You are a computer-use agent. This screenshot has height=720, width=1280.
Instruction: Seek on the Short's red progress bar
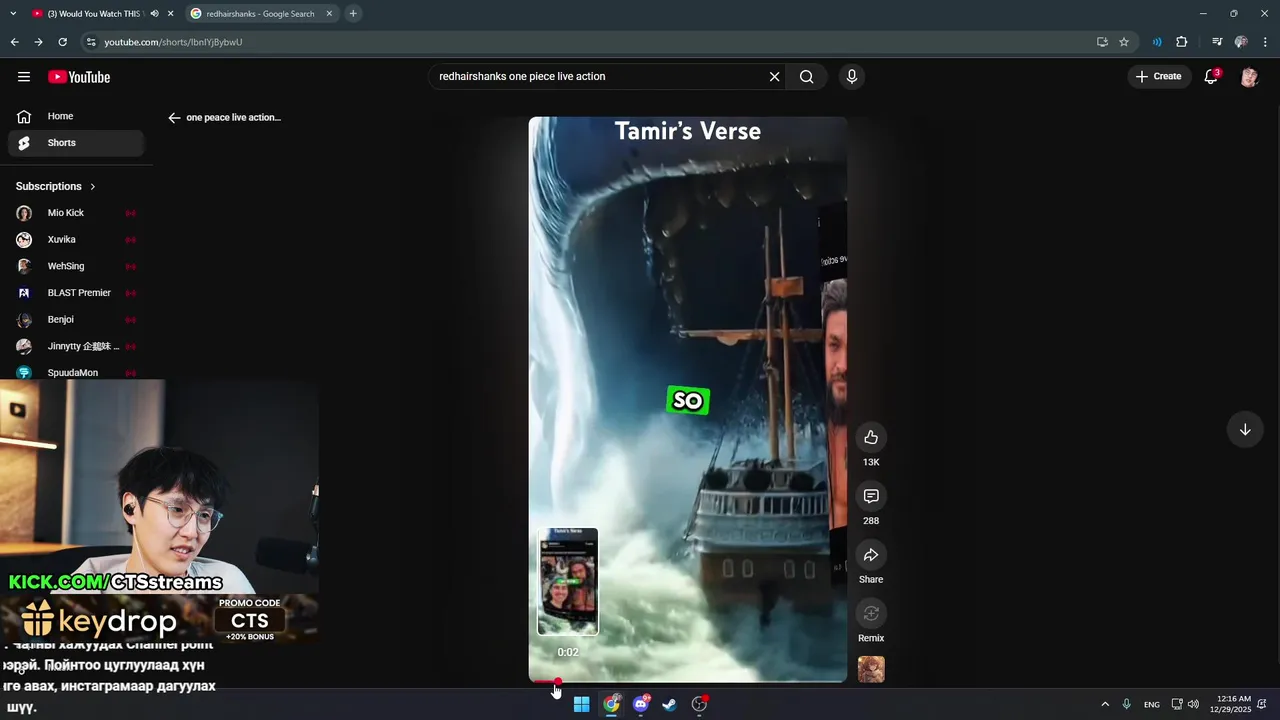[688, 681]
